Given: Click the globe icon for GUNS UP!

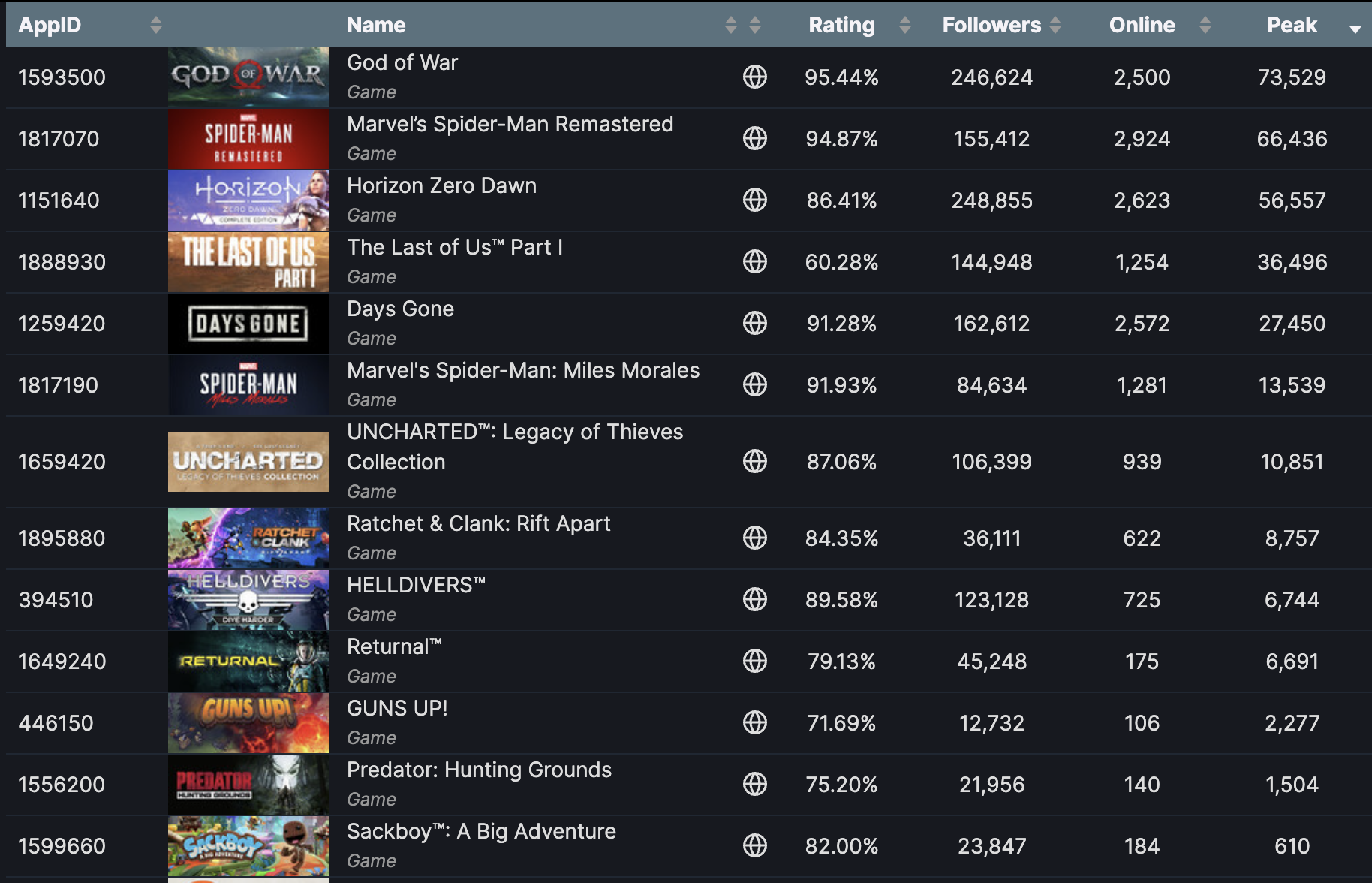Looking at the screenshot, I should click(754, 722).
